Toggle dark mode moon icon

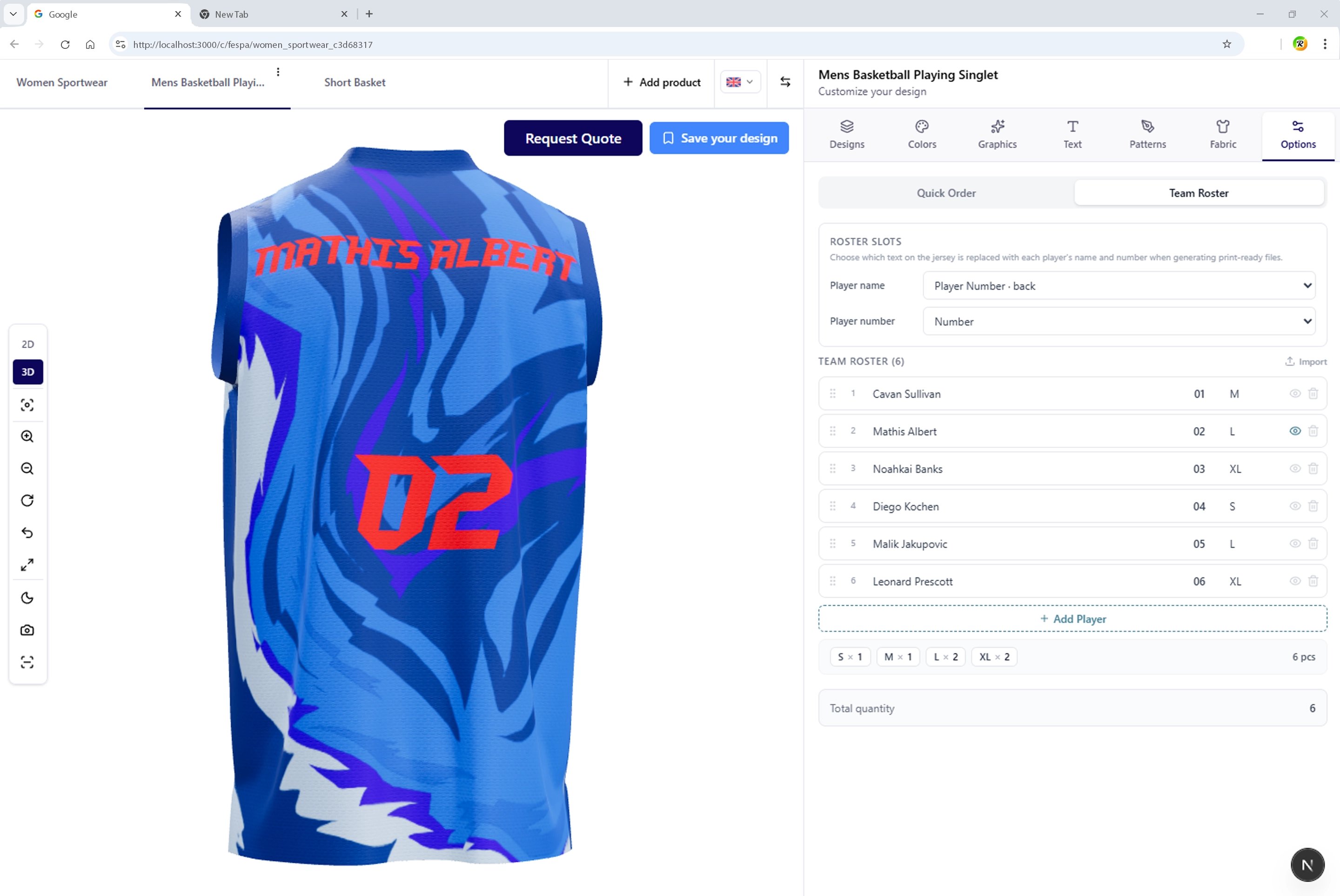click(x=27, y=598)
